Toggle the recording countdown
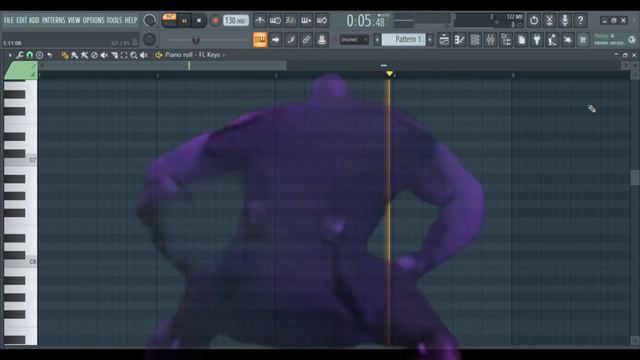This screenshot has width=640, height=360. point(291,20)
